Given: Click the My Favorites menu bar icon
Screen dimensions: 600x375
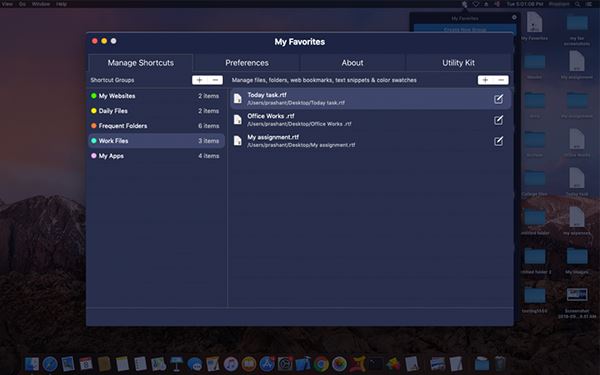Looking at the screenshot, I should click(464, 4).
